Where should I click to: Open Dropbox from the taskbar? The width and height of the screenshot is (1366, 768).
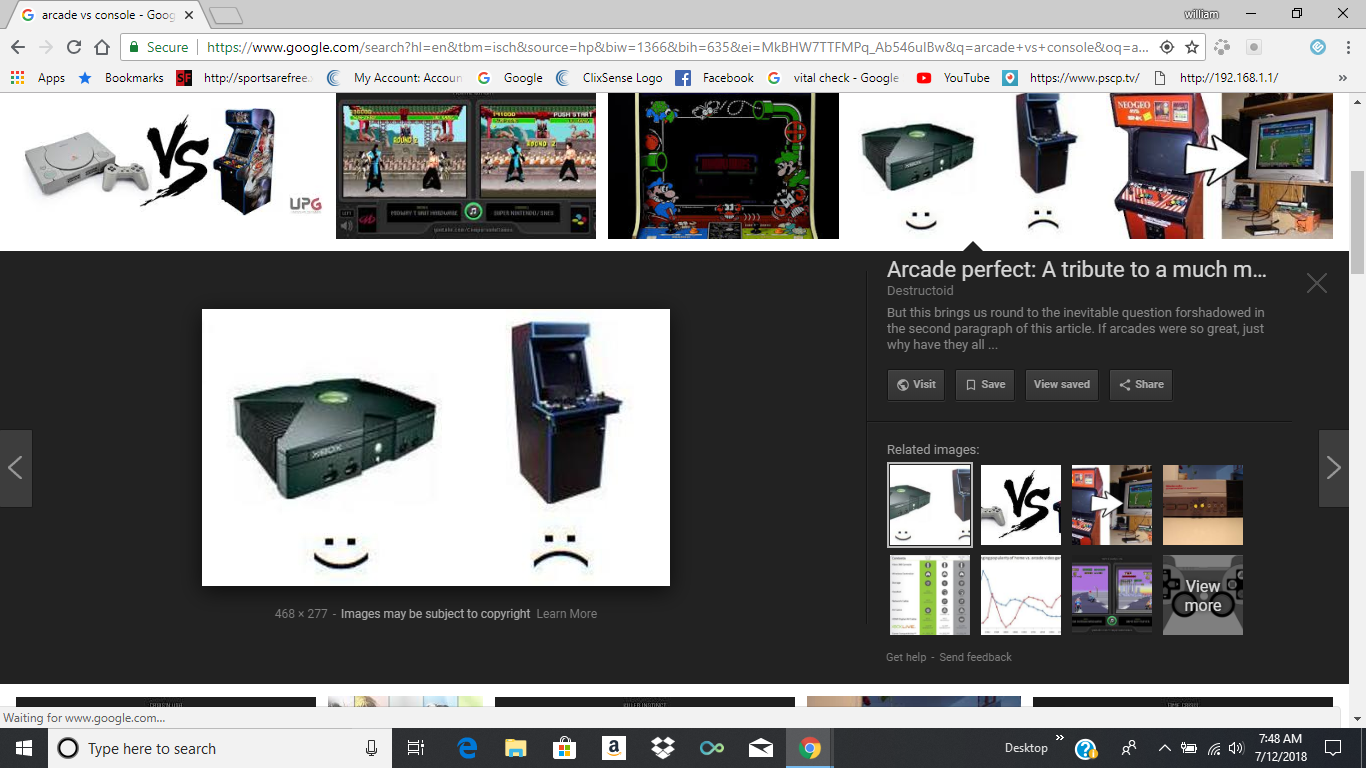coord(662,748)
